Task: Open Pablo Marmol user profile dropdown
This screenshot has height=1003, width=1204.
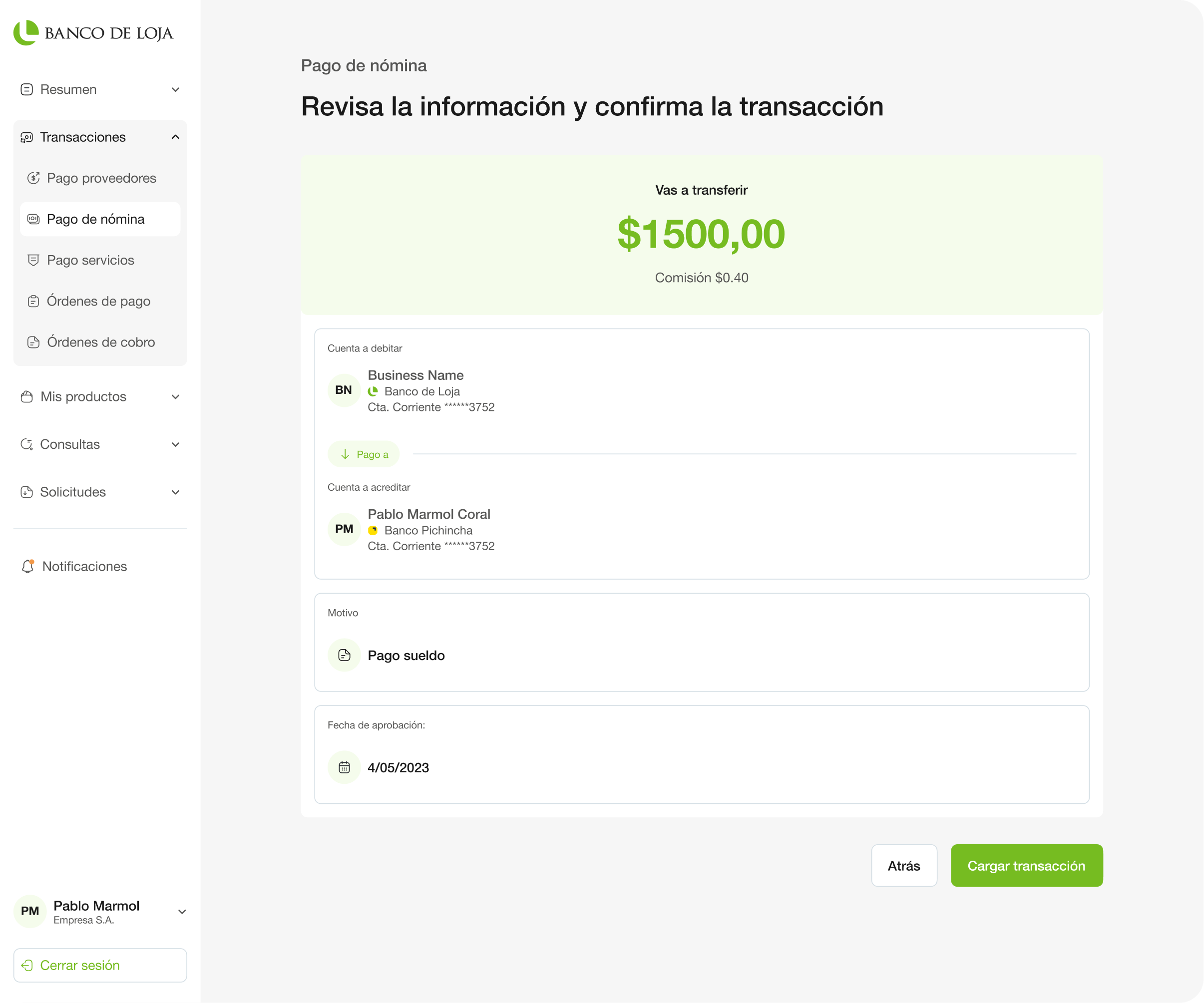Action: point(182,912)
